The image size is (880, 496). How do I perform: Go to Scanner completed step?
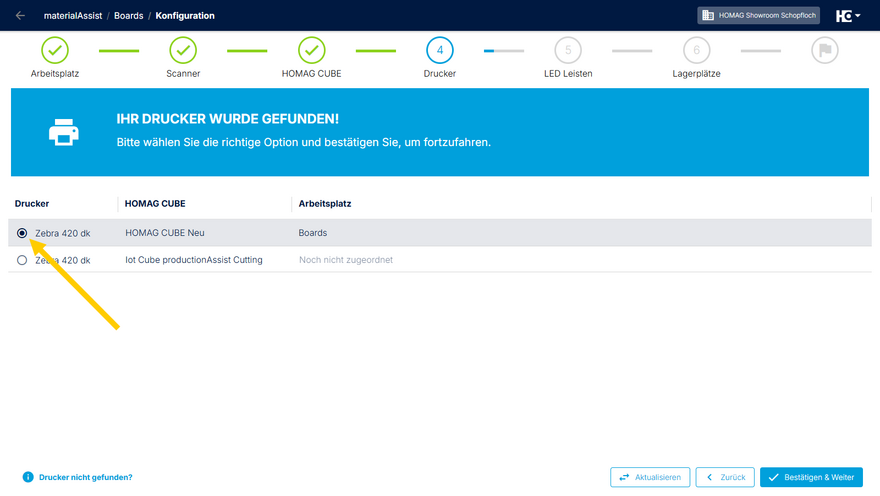(x=183, y=50)
